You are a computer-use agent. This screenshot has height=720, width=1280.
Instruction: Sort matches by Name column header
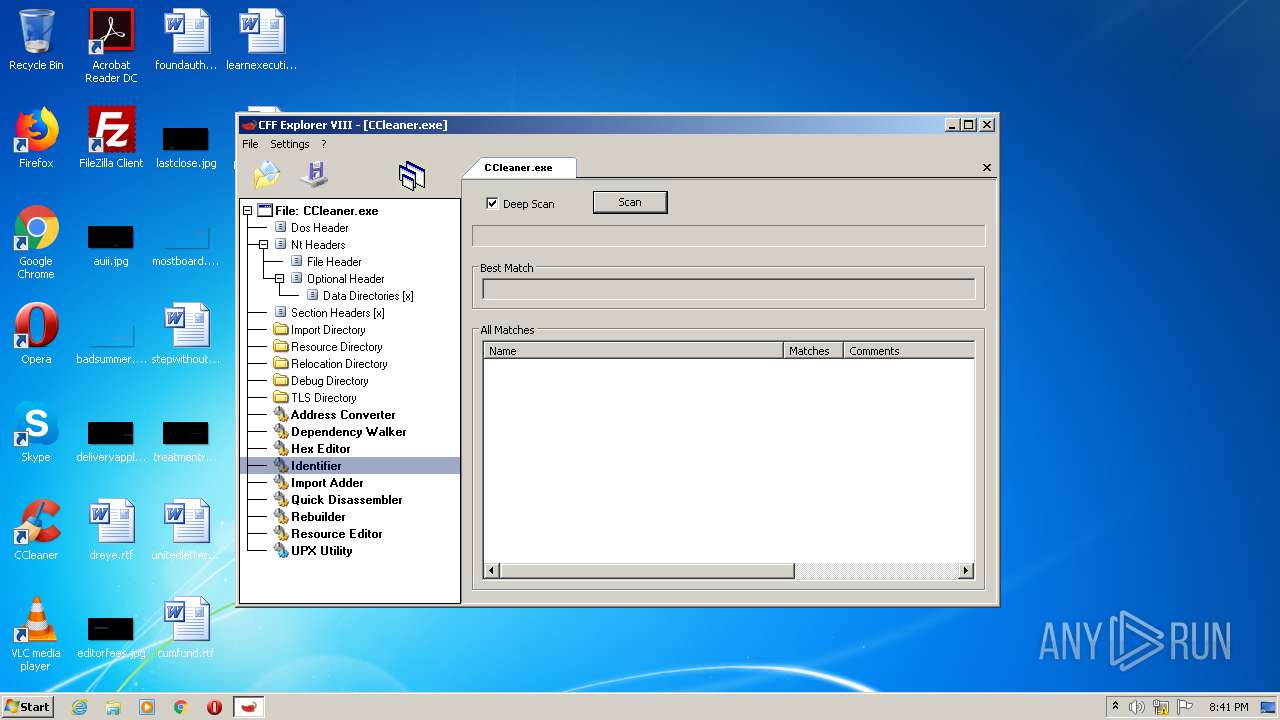coord(633,351)
